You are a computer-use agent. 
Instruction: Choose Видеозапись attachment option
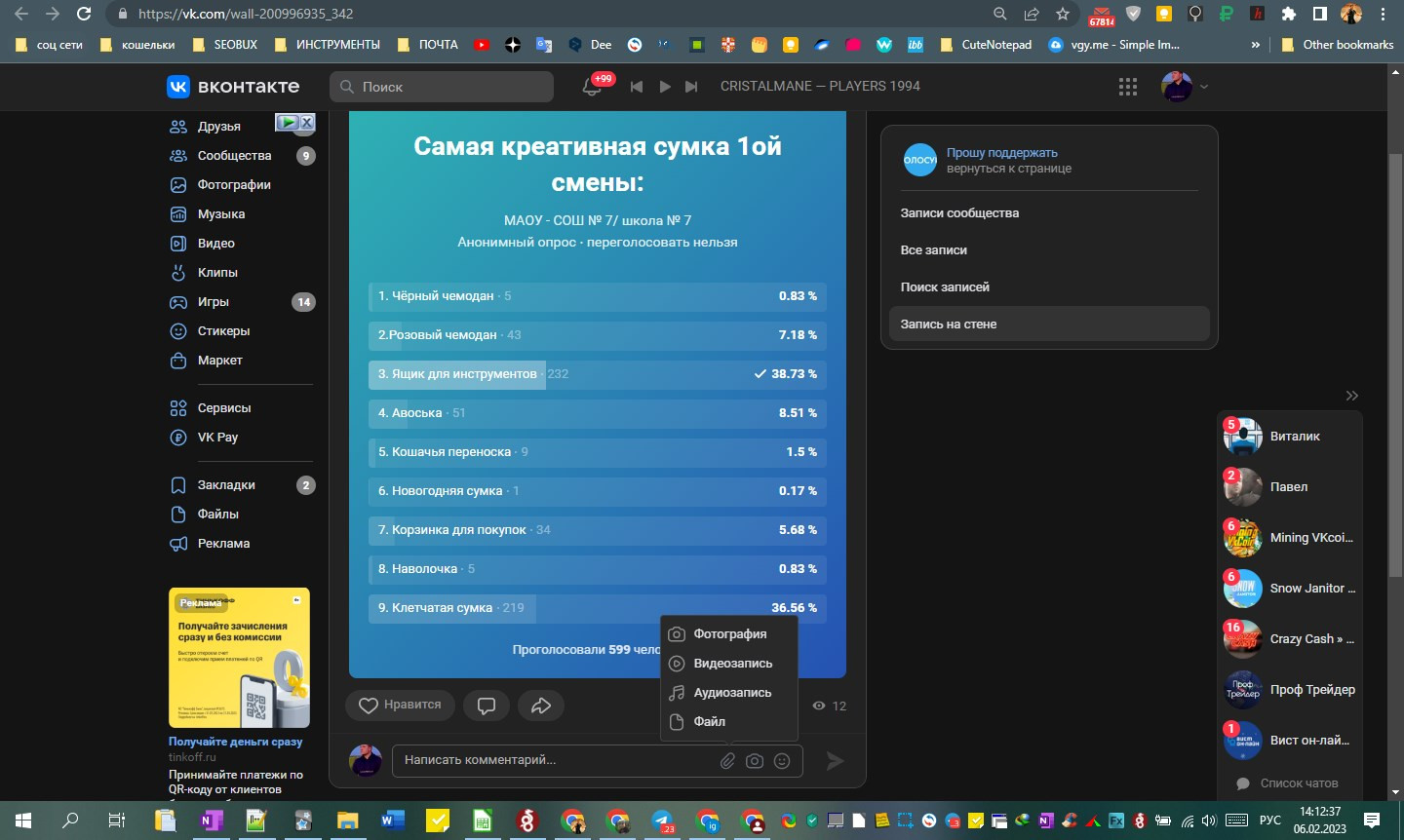(x=729, y=664)
